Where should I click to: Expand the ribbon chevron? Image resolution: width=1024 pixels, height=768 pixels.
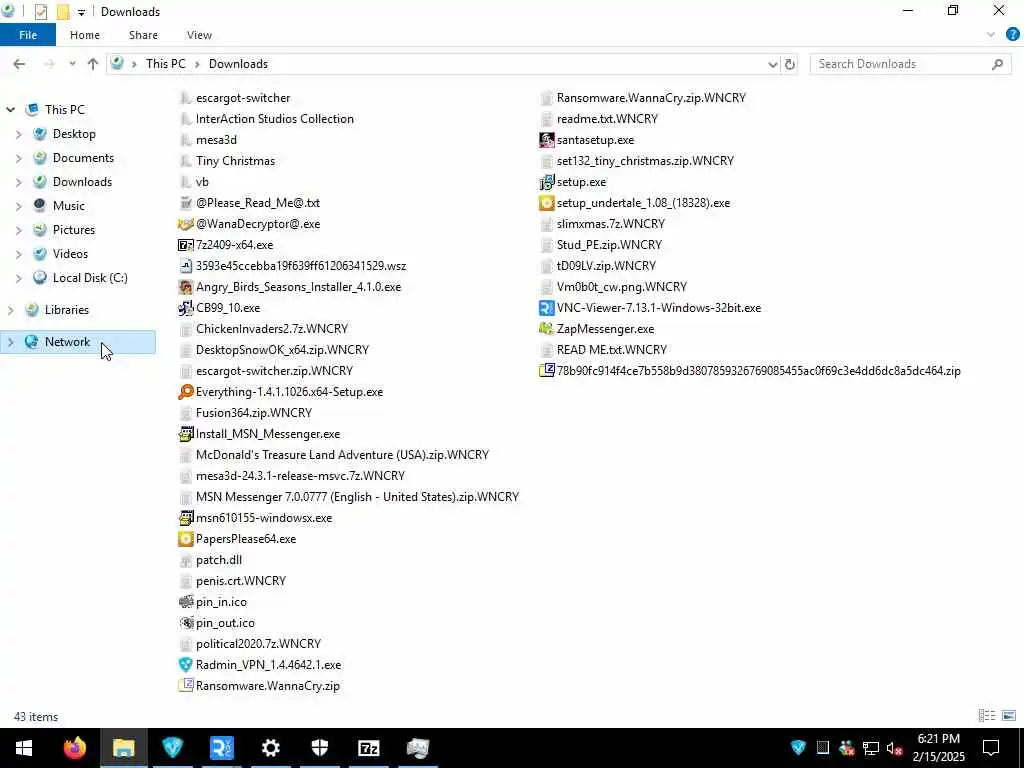(x=991, y=35)
